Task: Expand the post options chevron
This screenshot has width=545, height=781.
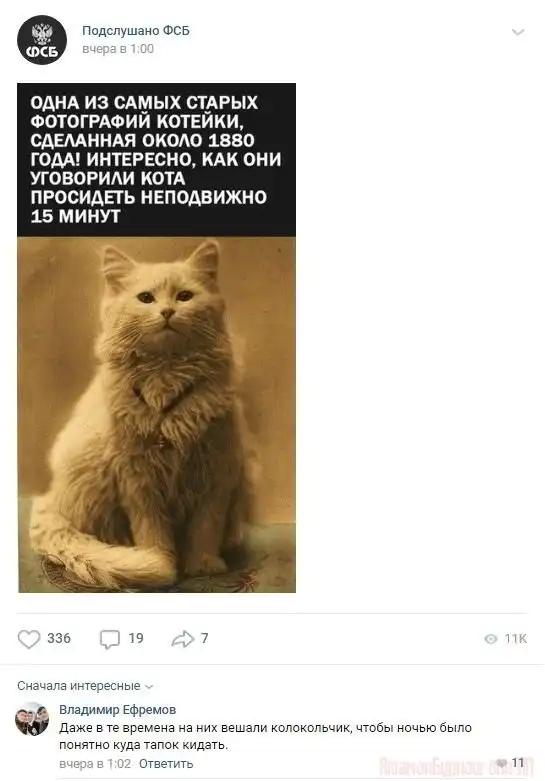Action: pos(518,32)
